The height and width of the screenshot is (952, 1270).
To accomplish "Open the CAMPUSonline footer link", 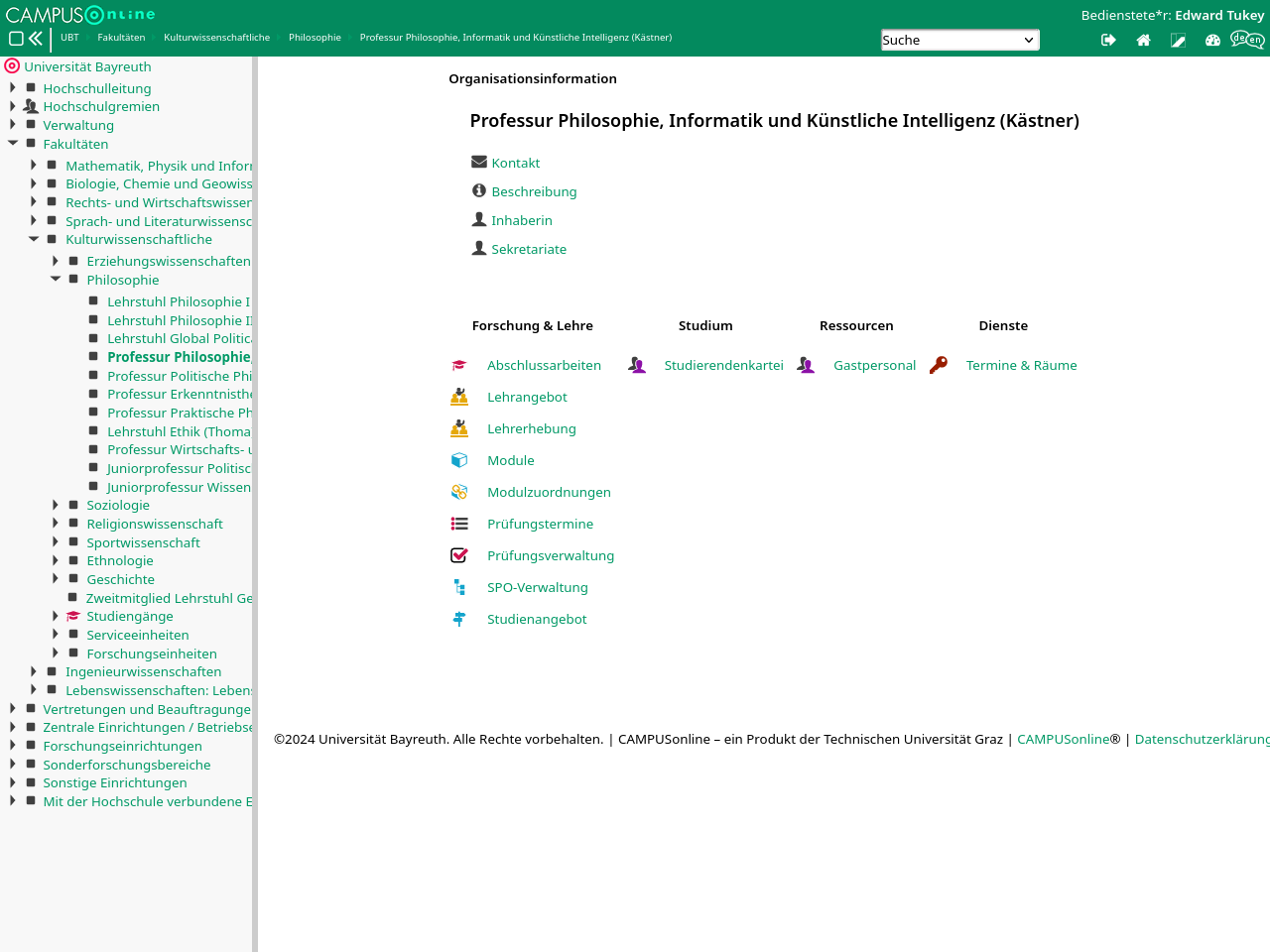I will pos(1063,739).
